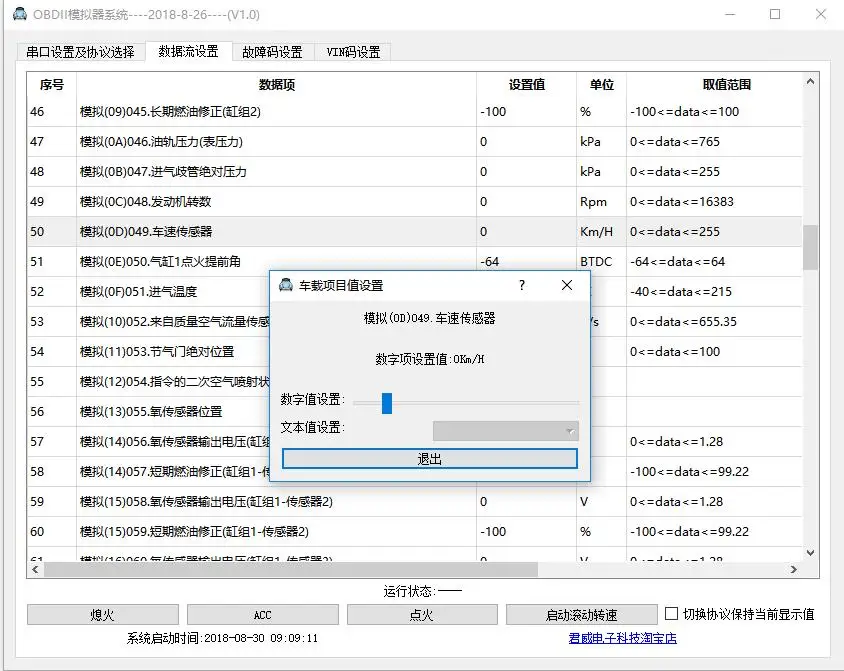Click the horizontal scroll left arrow
The image size is (844, 671).
pos(35,569)
